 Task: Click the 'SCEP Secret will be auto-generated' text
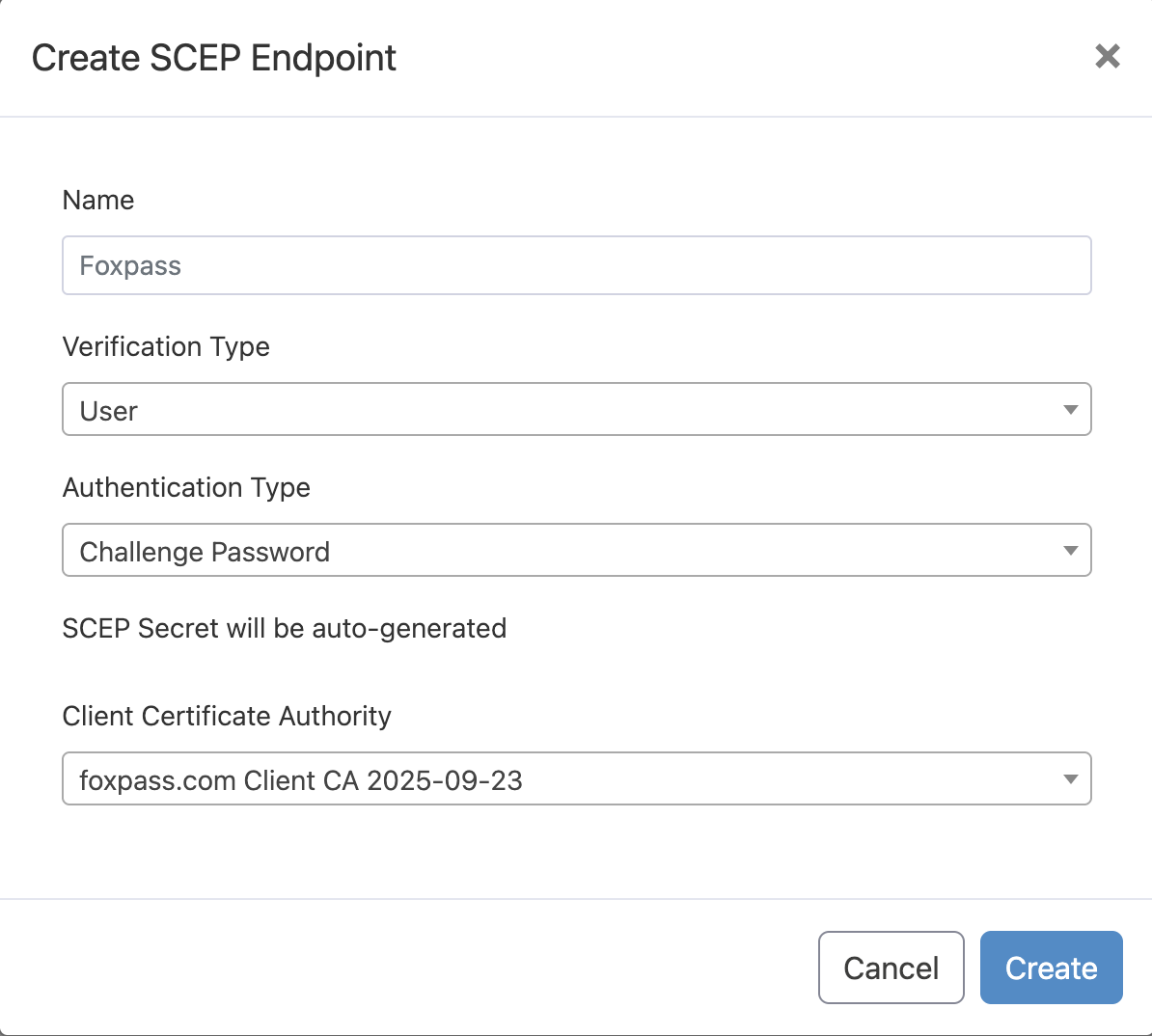tap(285, 629)
